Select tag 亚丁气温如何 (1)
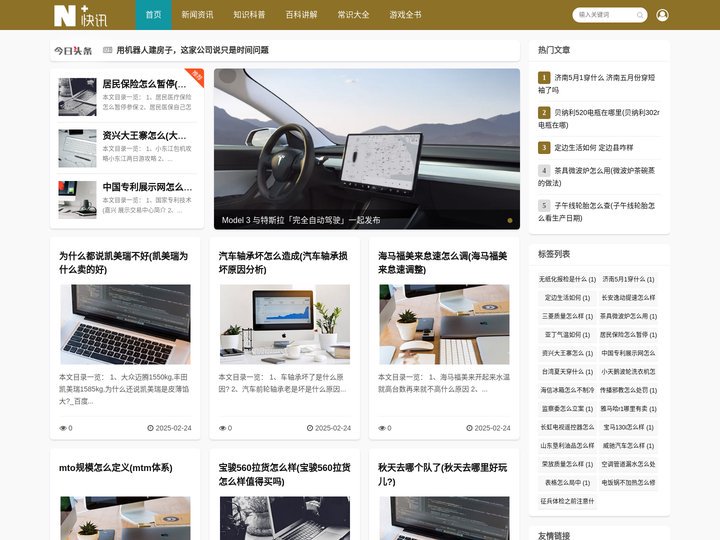The height and width of the screenshot is (540, 720). coord(567,335)
